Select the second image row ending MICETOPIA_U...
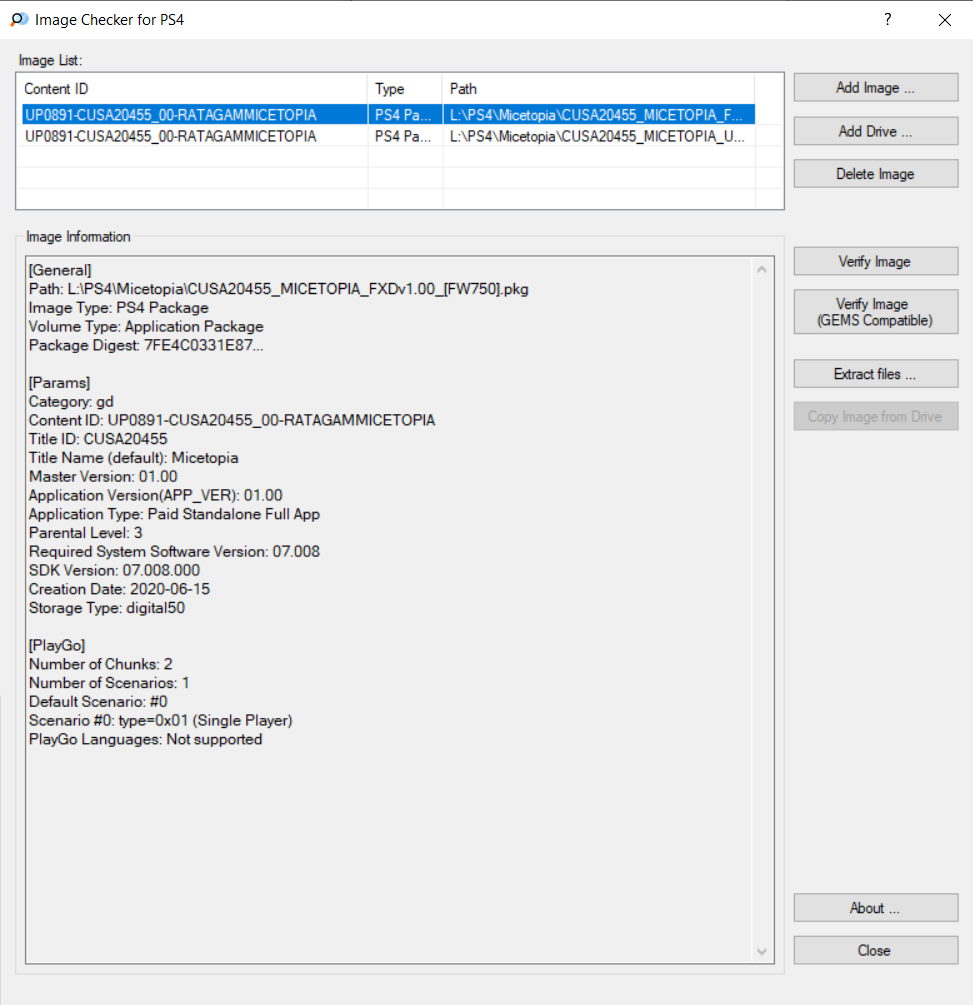Screen dimensions: 973x1005 pyautogui.click(x=388, y=136)
